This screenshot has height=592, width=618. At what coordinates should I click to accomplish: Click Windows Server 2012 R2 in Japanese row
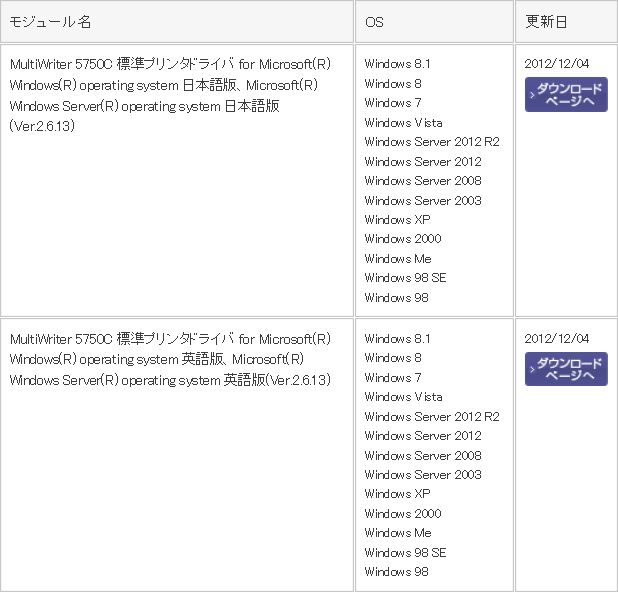pyautogui.click(x=432, y=142)
